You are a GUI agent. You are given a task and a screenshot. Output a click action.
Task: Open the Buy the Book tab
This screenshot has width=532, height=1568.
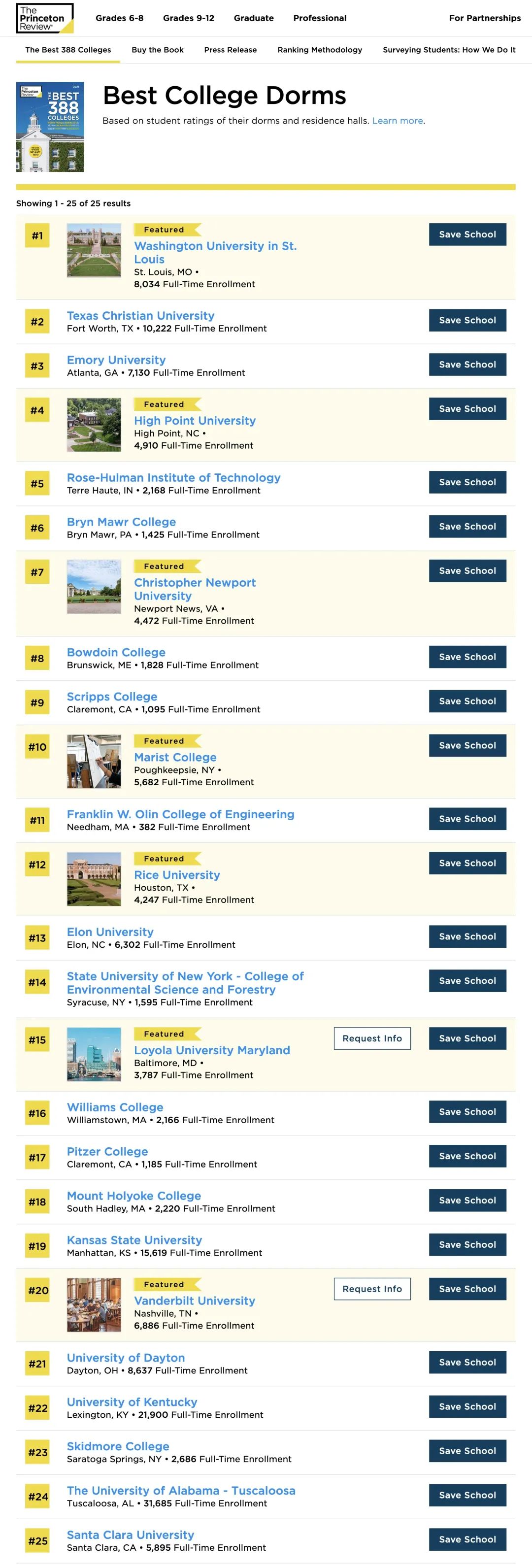tap(158, 50)
